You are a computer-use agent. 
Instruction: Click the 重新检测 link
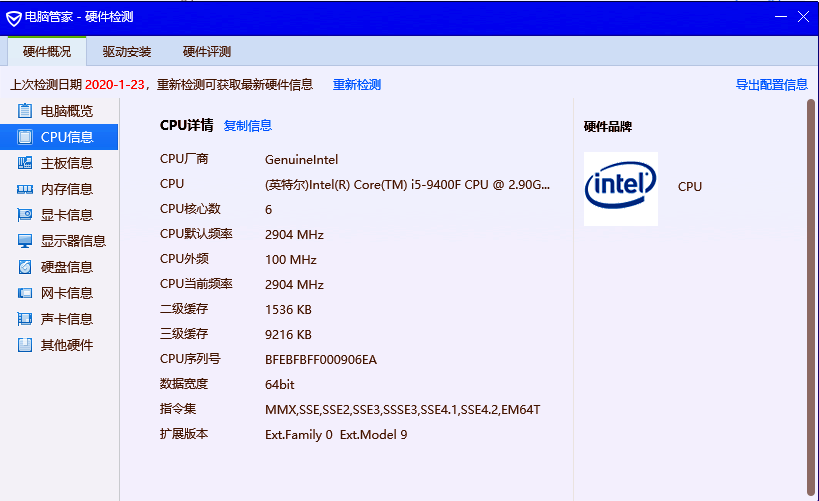[357, 85]
